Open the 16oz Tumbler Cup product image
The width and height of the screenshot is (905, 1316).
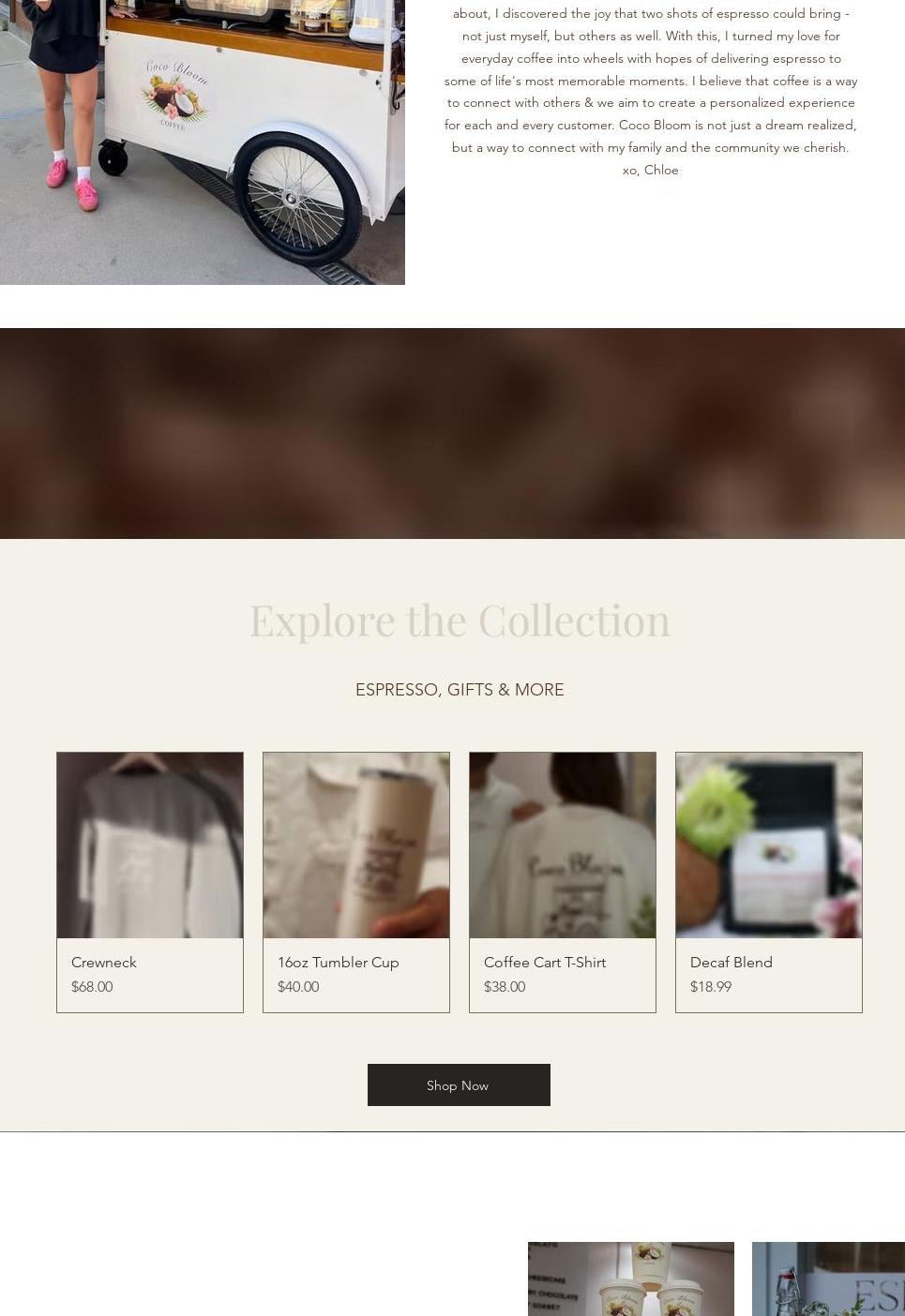356,845
